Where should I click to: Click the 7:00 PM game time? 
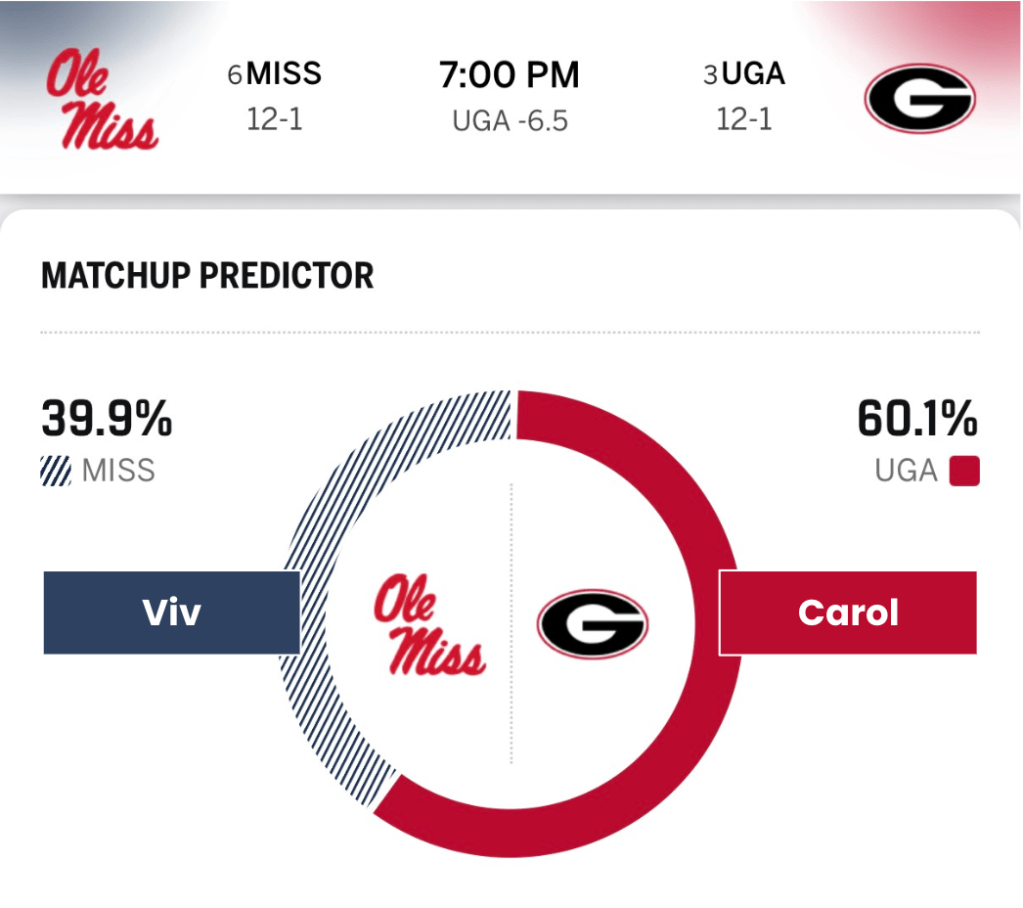509,75
